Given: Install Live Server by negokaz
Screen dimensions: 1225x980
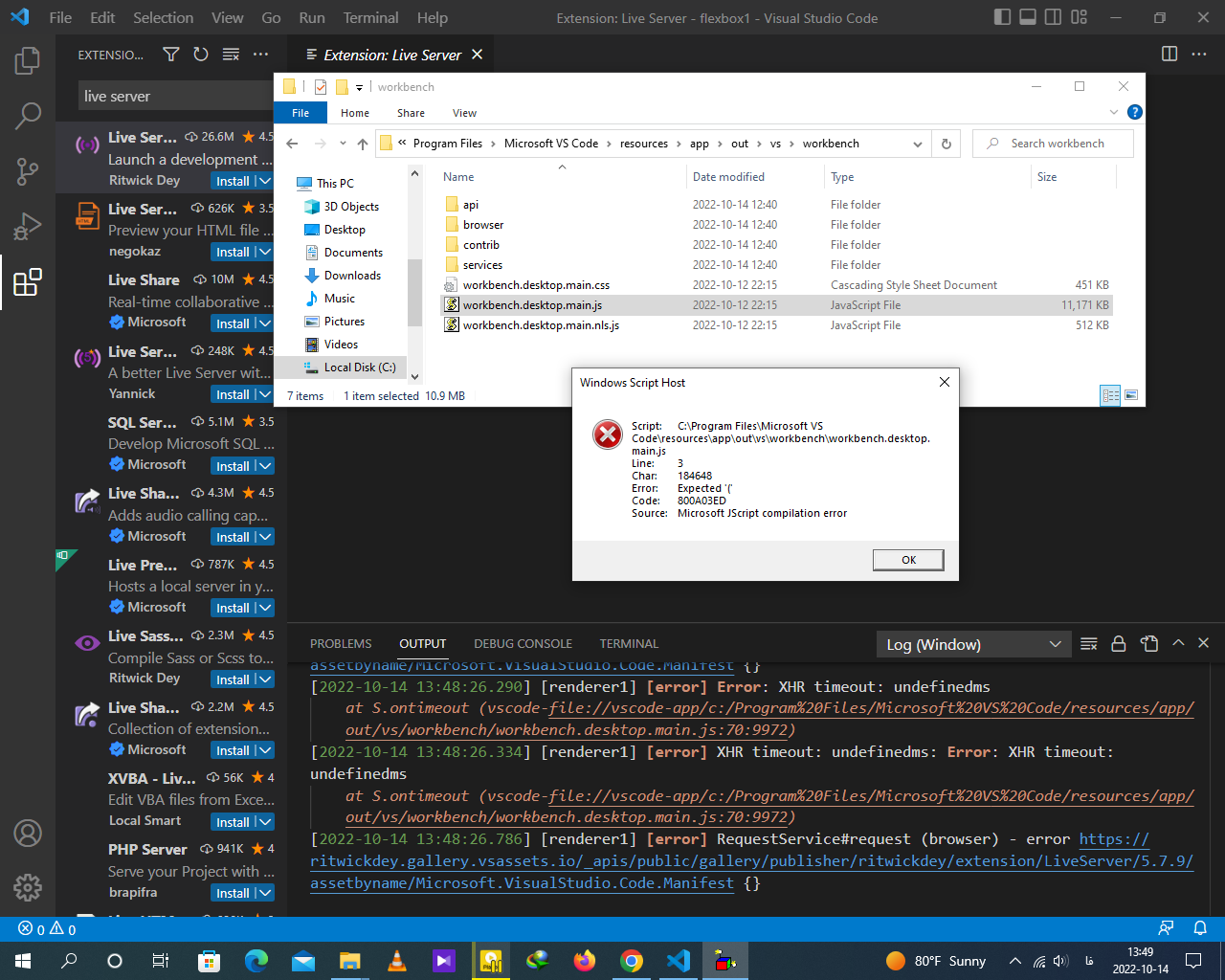Looking at the screenshot, I should [233, 252].
